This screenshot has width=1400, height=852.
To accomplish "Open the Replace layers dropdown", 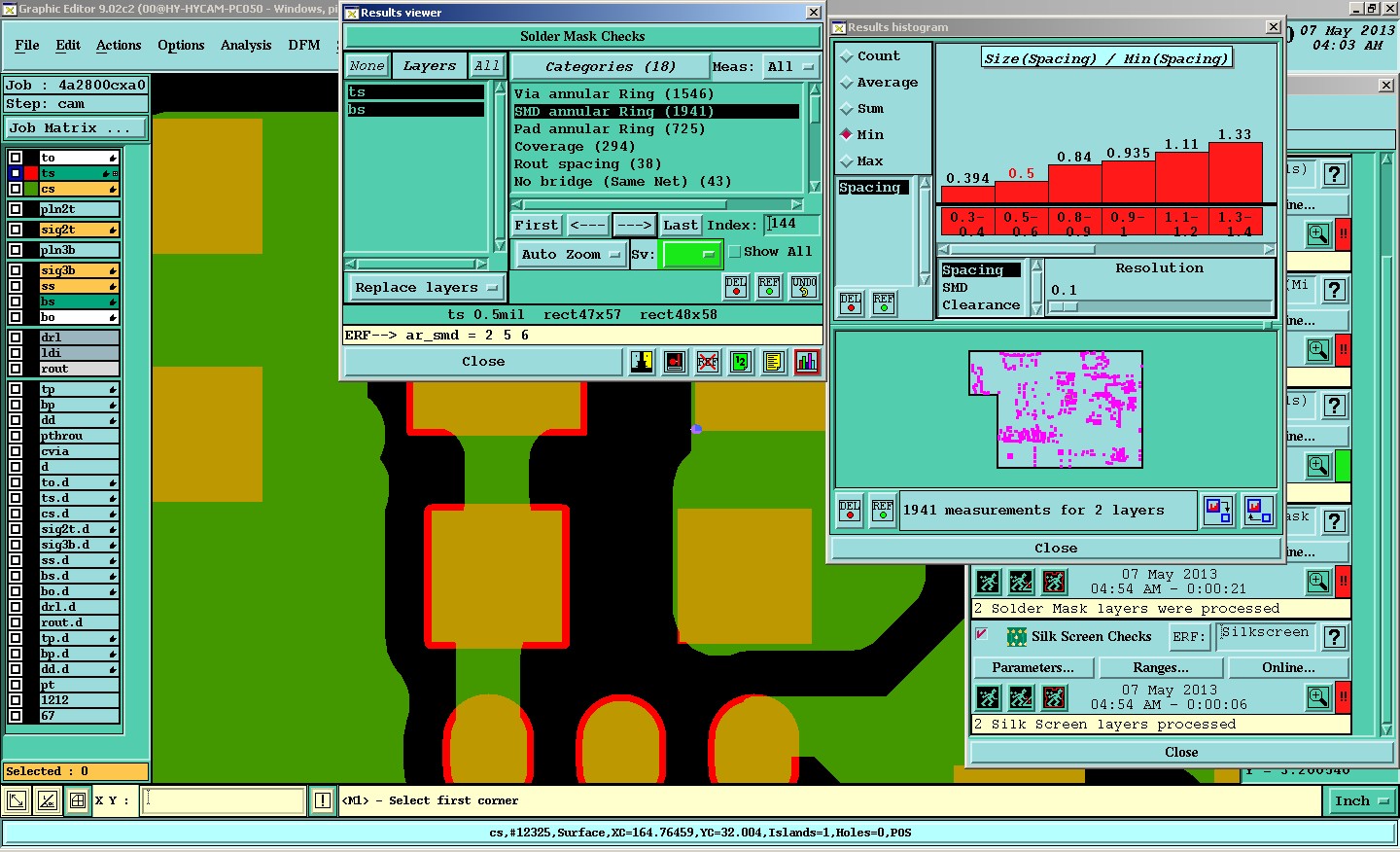I will coord(426,288).
